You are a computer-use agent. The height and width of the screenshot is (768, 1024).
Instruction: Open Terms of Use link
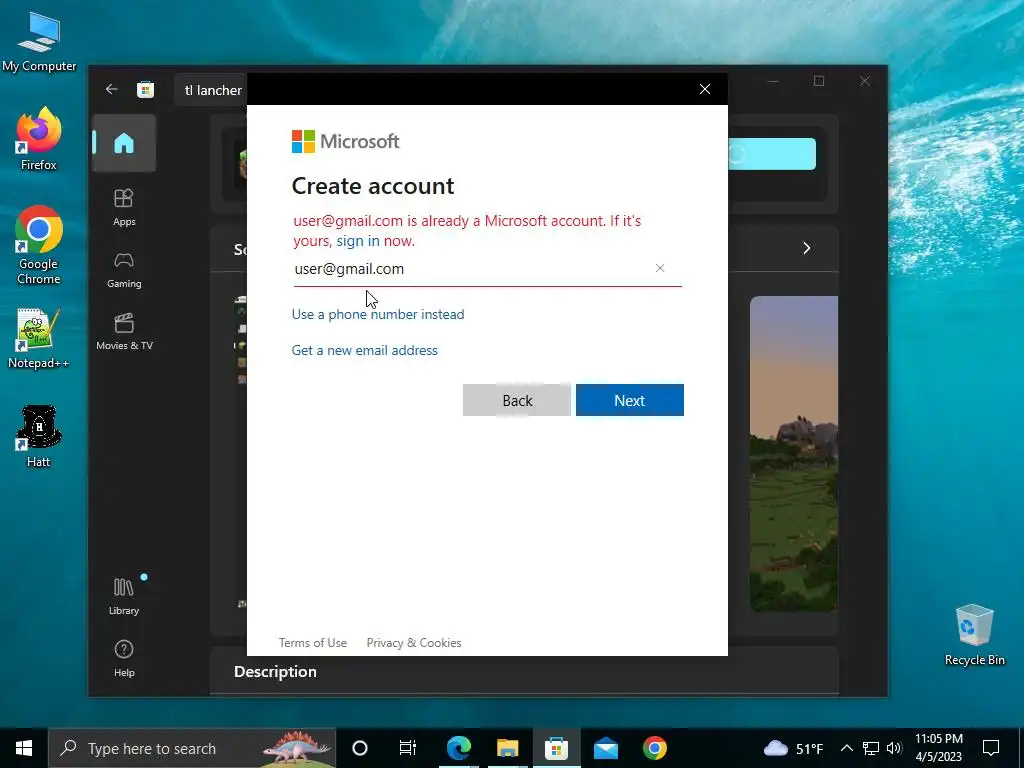[313, 643]
